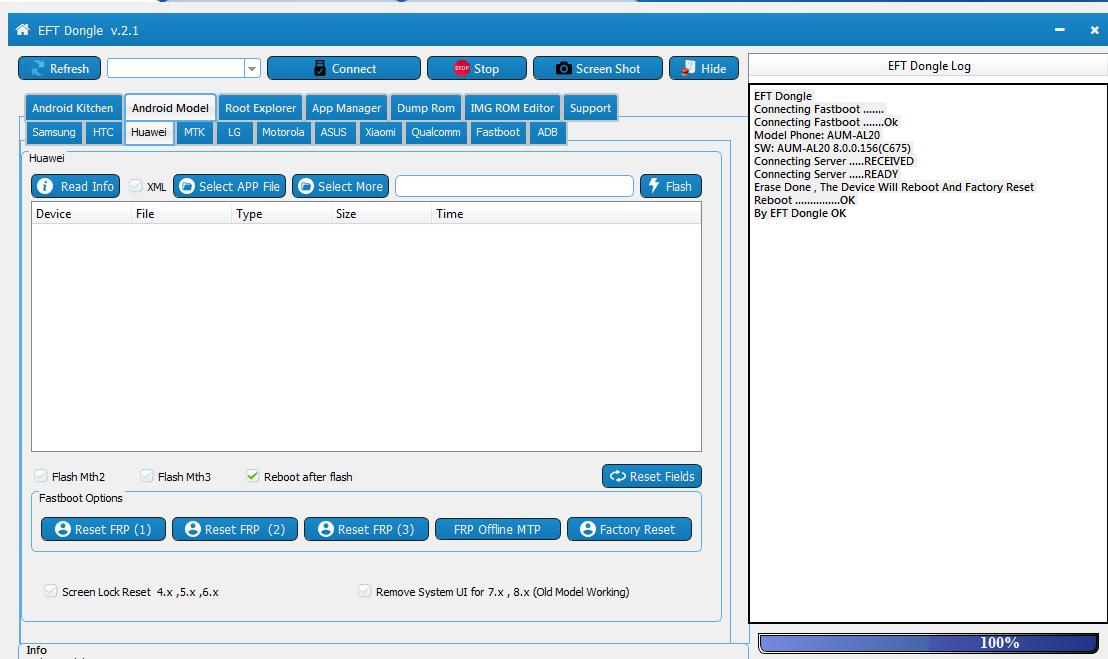Select the MTK tab
1108x659 pixels.
194,132
